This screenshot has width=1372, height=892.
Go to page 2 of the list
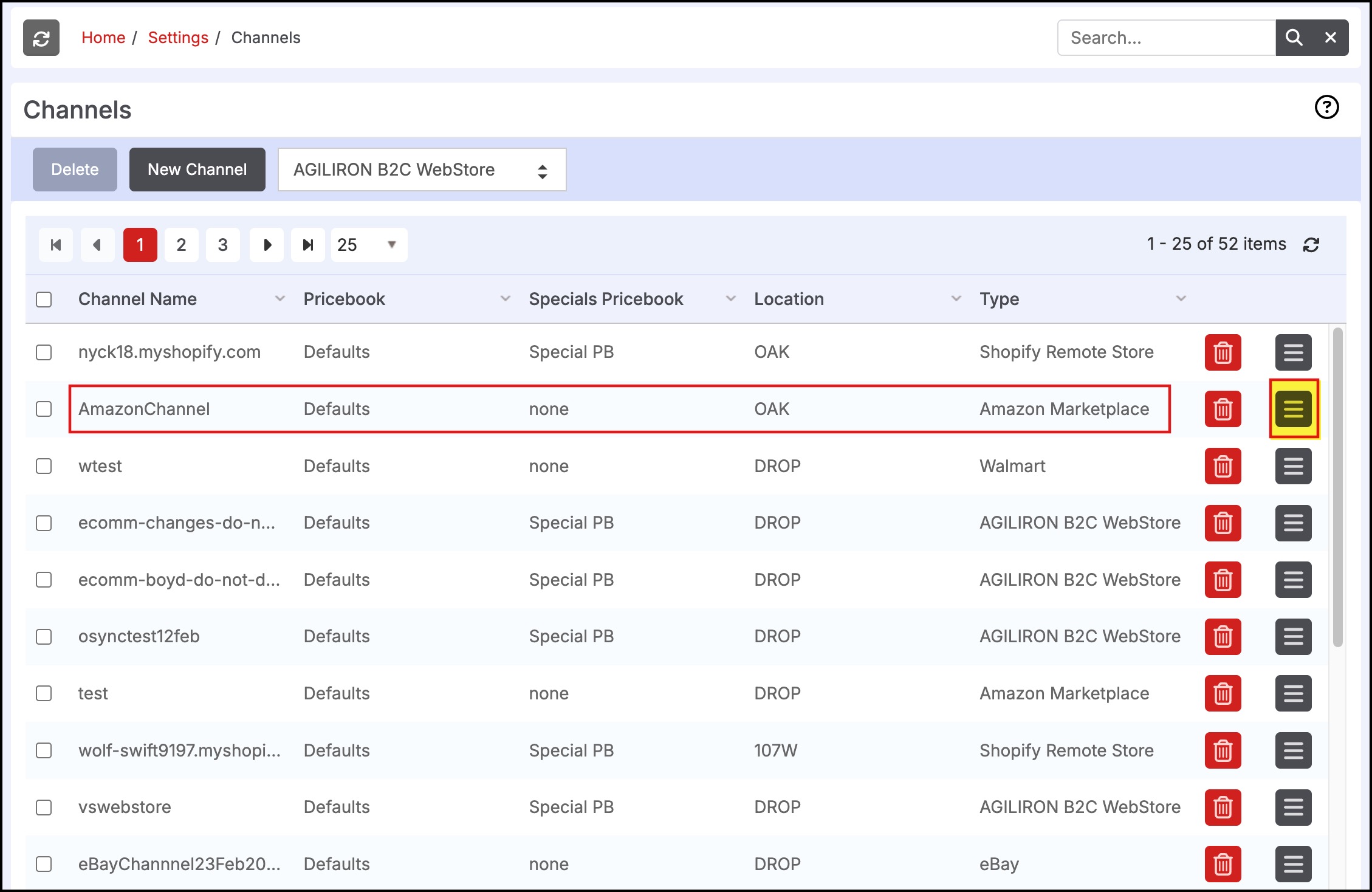181,245
